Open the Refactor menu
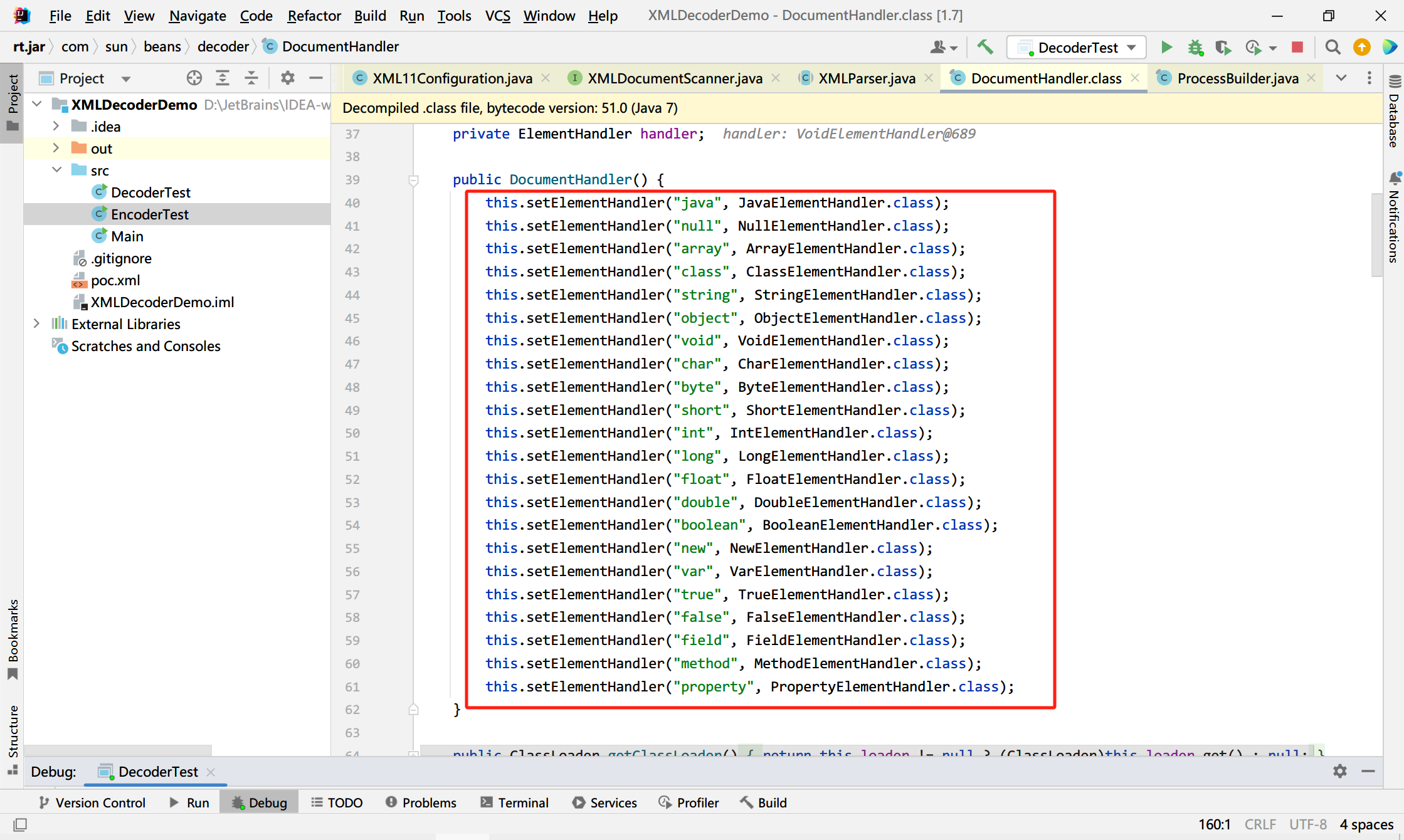 click(314, 16)
